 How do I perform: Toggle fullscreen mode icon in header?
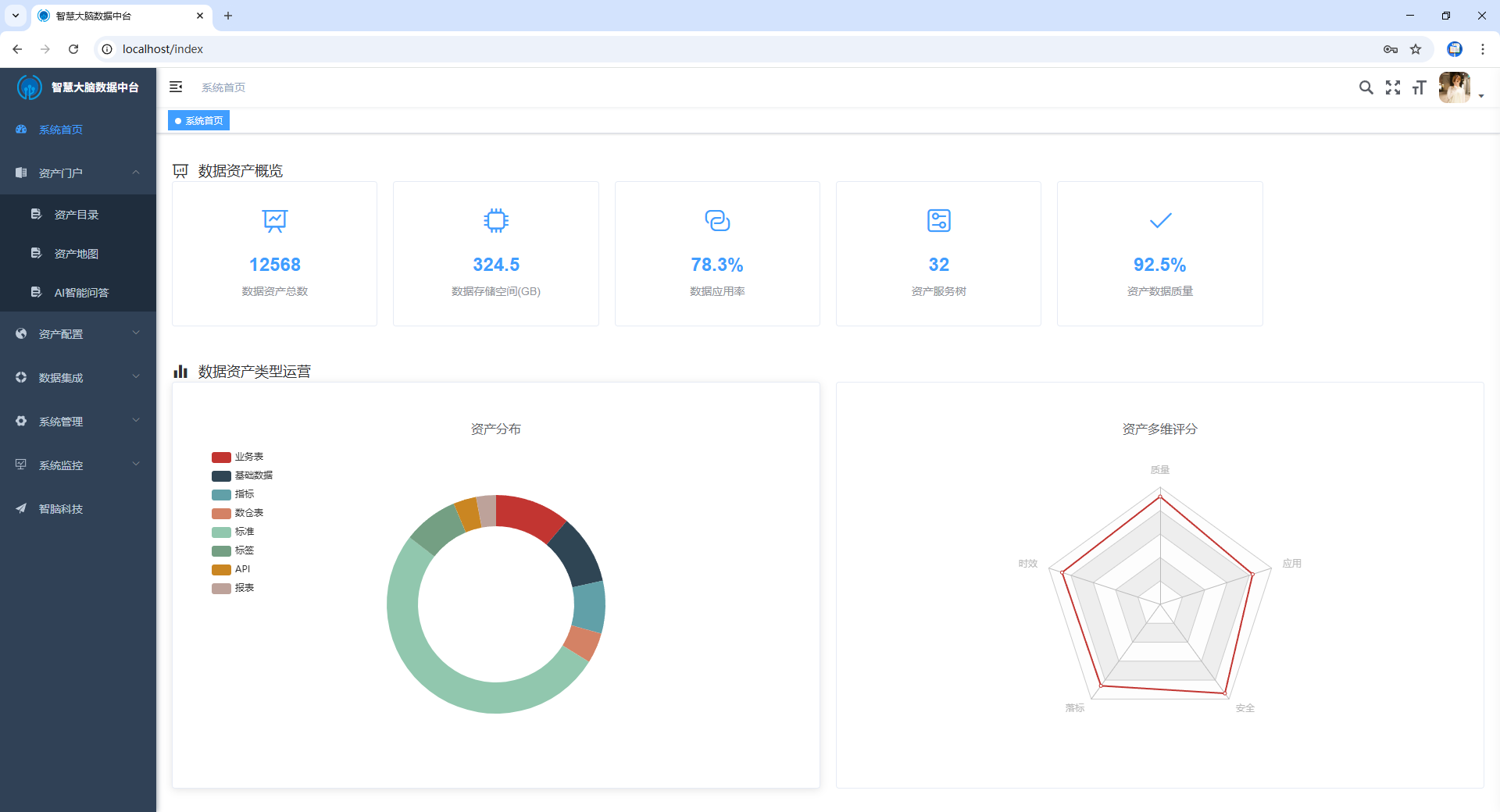coord(1393,87)
